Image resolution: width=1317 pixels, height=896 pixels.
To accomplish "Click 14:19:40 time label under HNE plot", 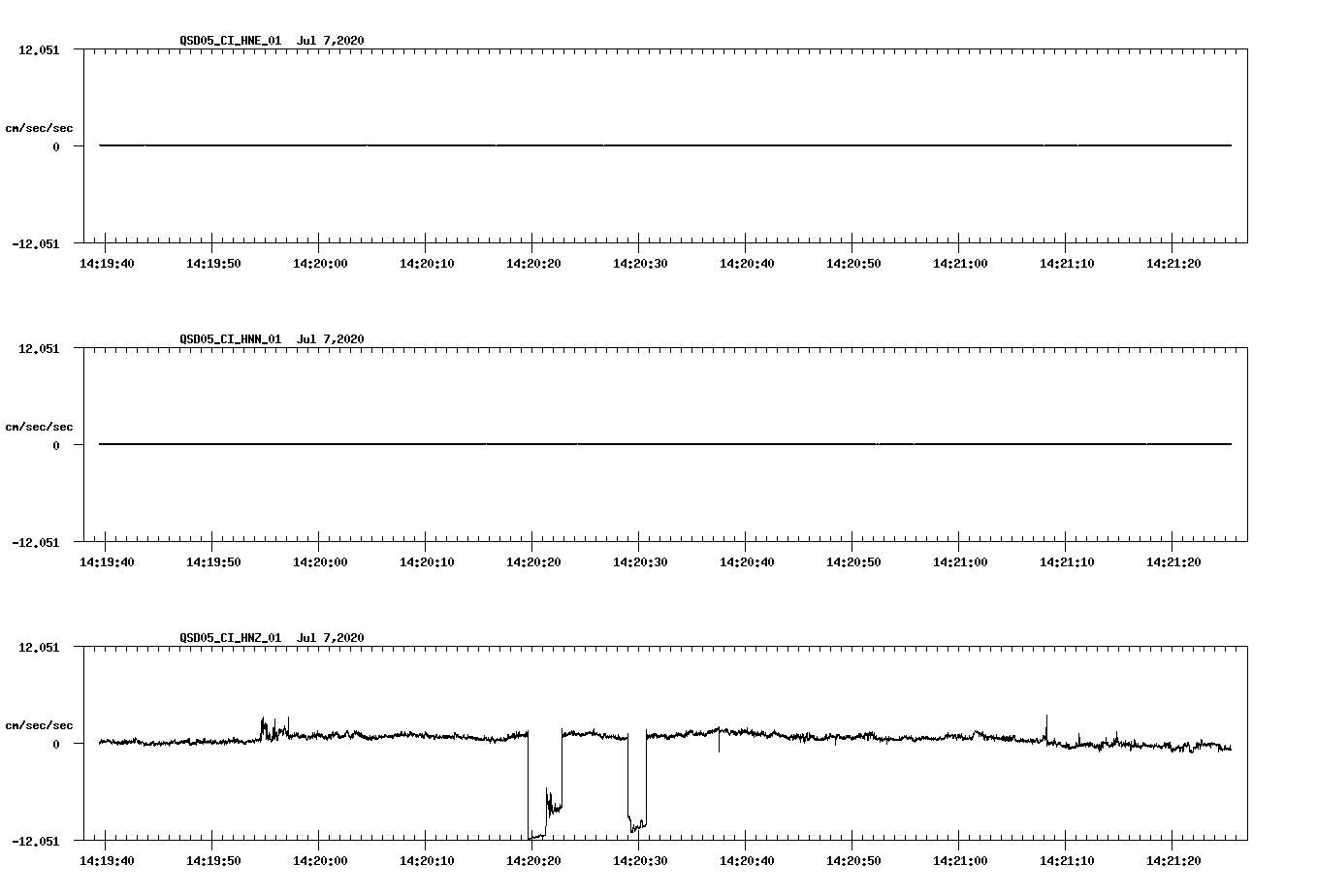I will (x=107, y=263).
